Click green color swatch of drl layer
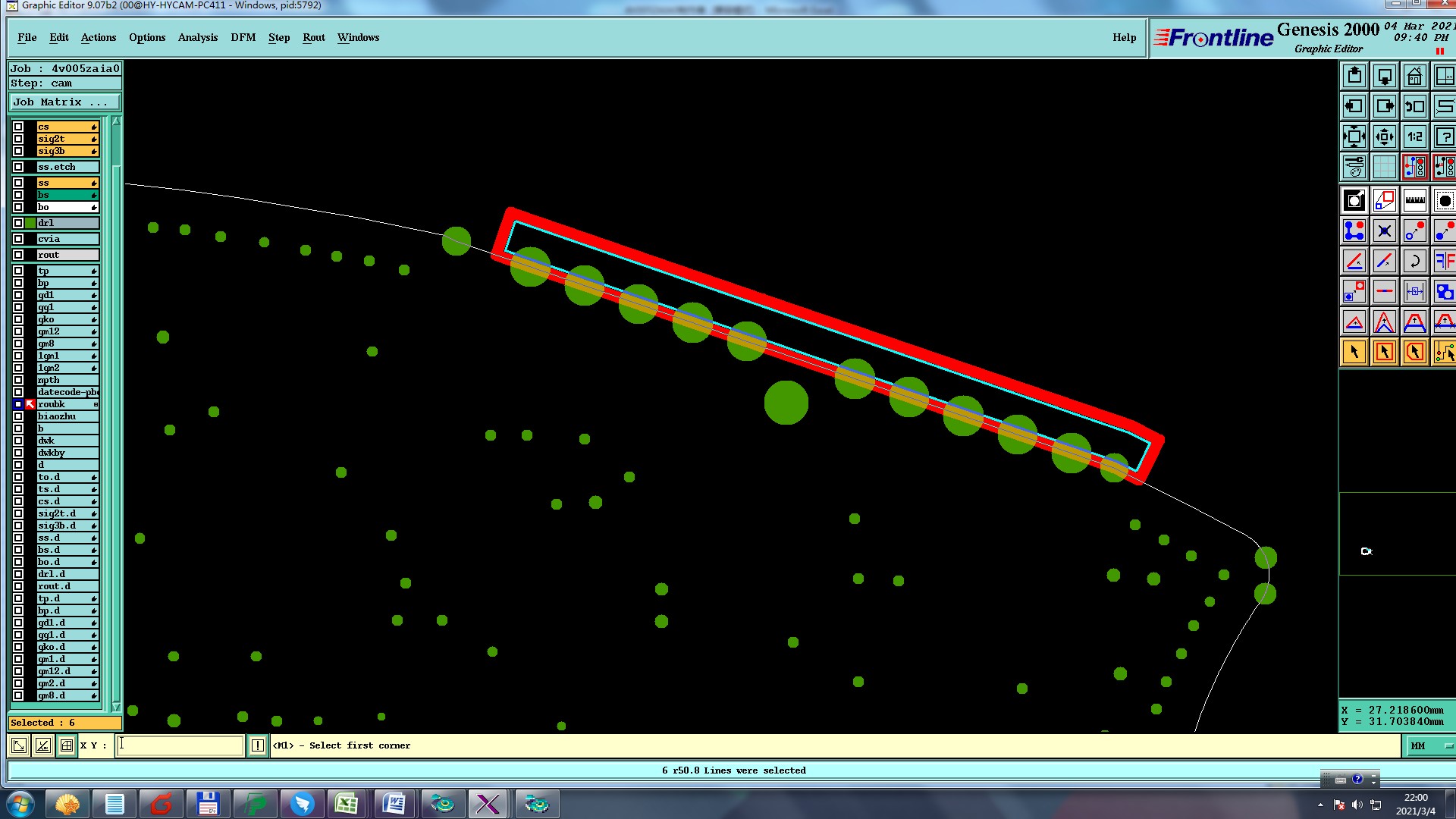The image size is (1456, 819). click(x=30, y=223)
